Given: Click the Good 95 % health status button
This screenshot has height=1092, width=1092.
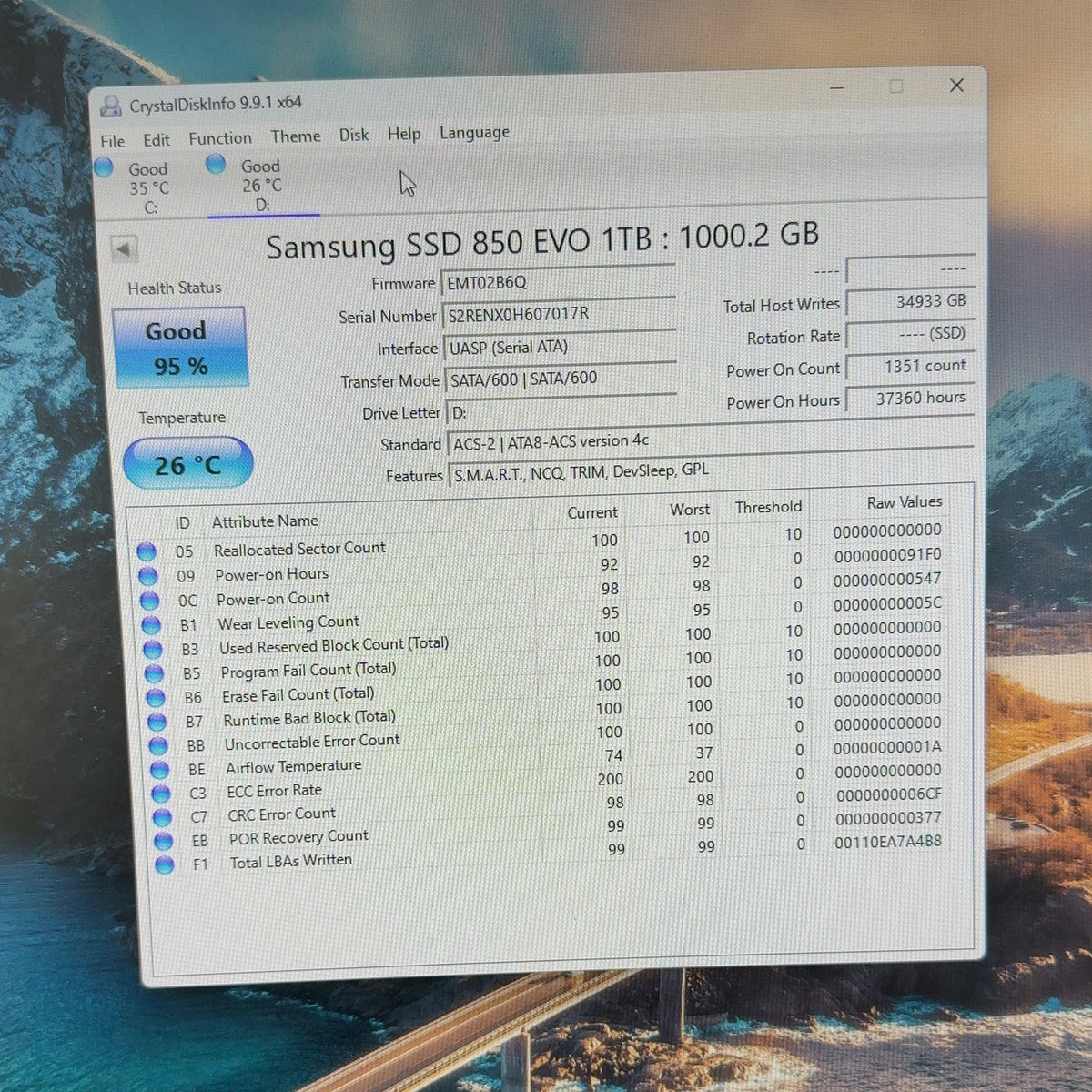Looking at the screenshot, I should pos(179,349).
